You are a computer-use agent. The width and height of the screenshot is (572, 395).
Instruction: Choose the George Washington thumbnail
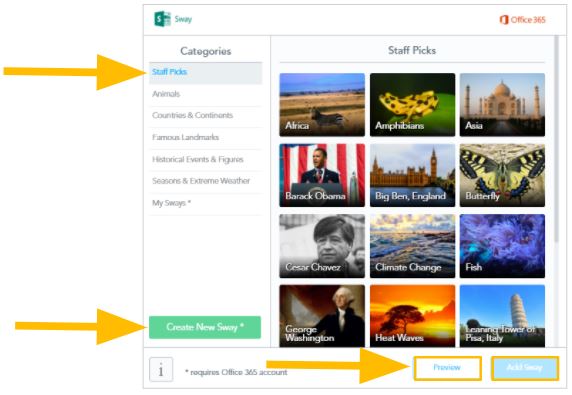(322, 316)
